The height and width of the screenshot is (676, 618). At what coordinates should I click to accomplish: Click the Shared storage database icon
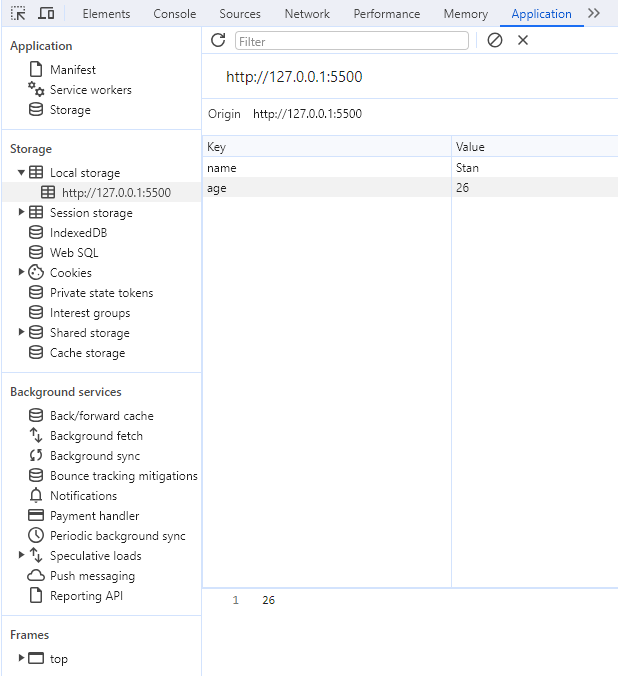tap(36, 332)
